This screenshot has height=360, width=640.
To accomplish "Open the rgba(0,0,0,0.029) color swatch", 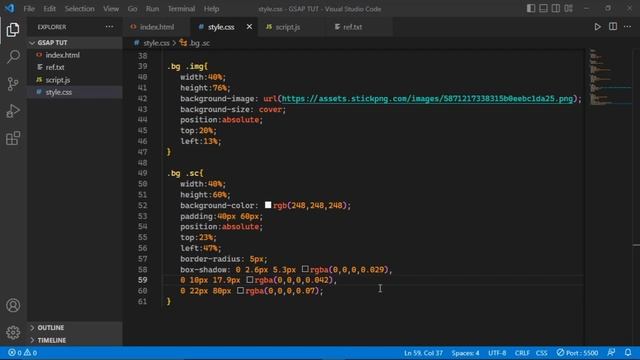I will click(x=305, y=269).
